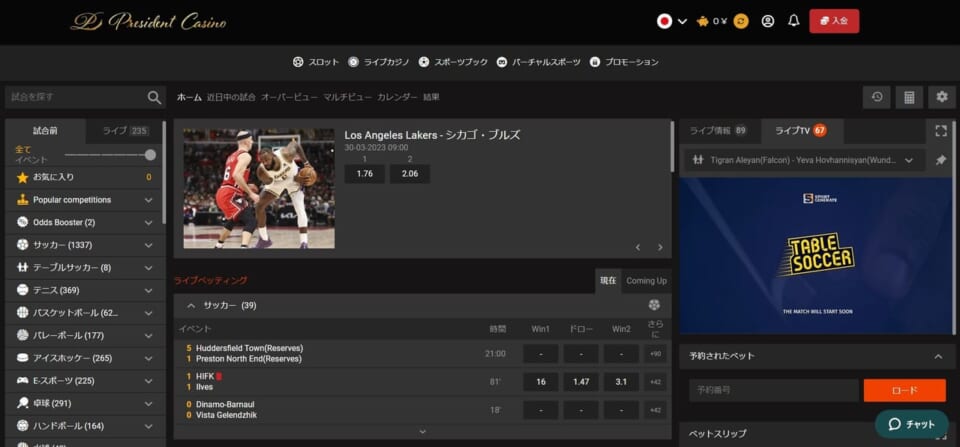960x447 pixels.
Task: Show next featured match arrow
Action: pos(660,247)
